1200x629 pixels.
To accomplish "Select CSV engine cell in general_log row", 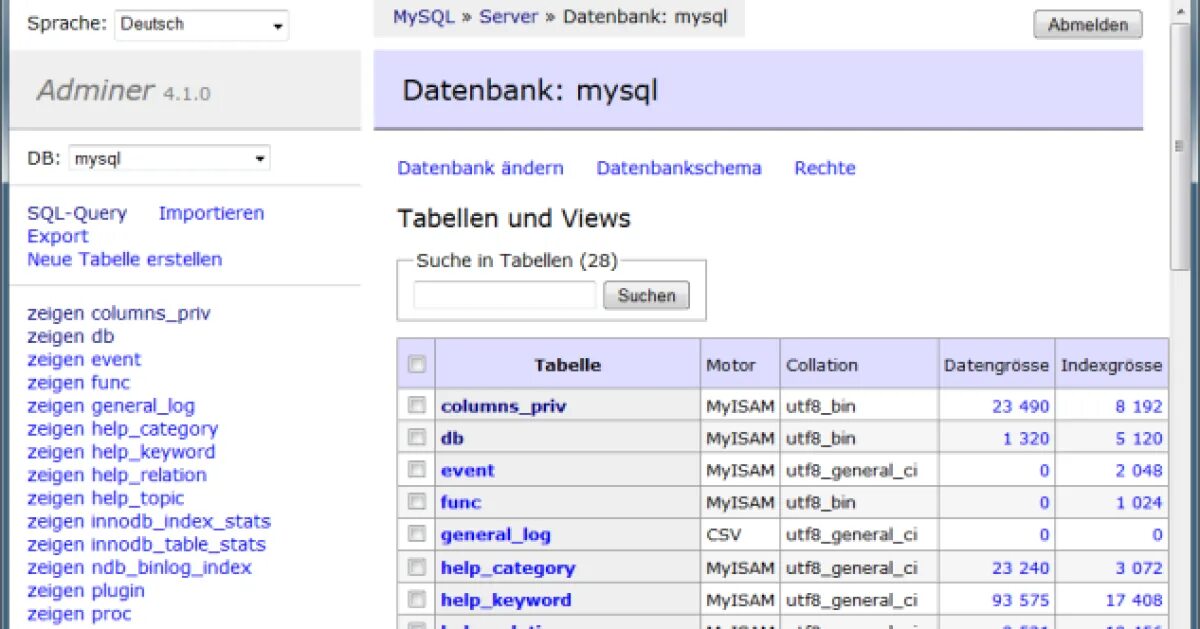I will (740, 535).
